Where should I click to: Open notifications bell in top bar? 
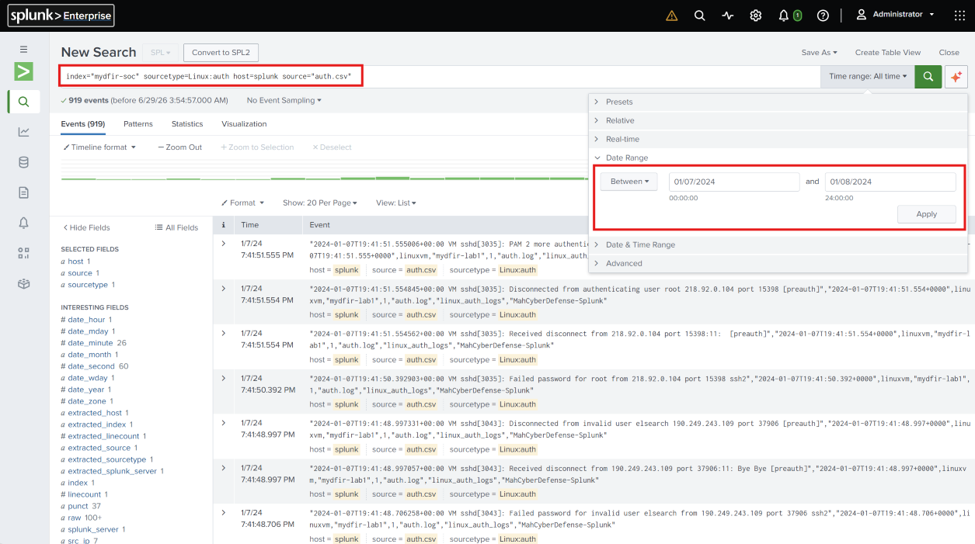pos(783,16)
